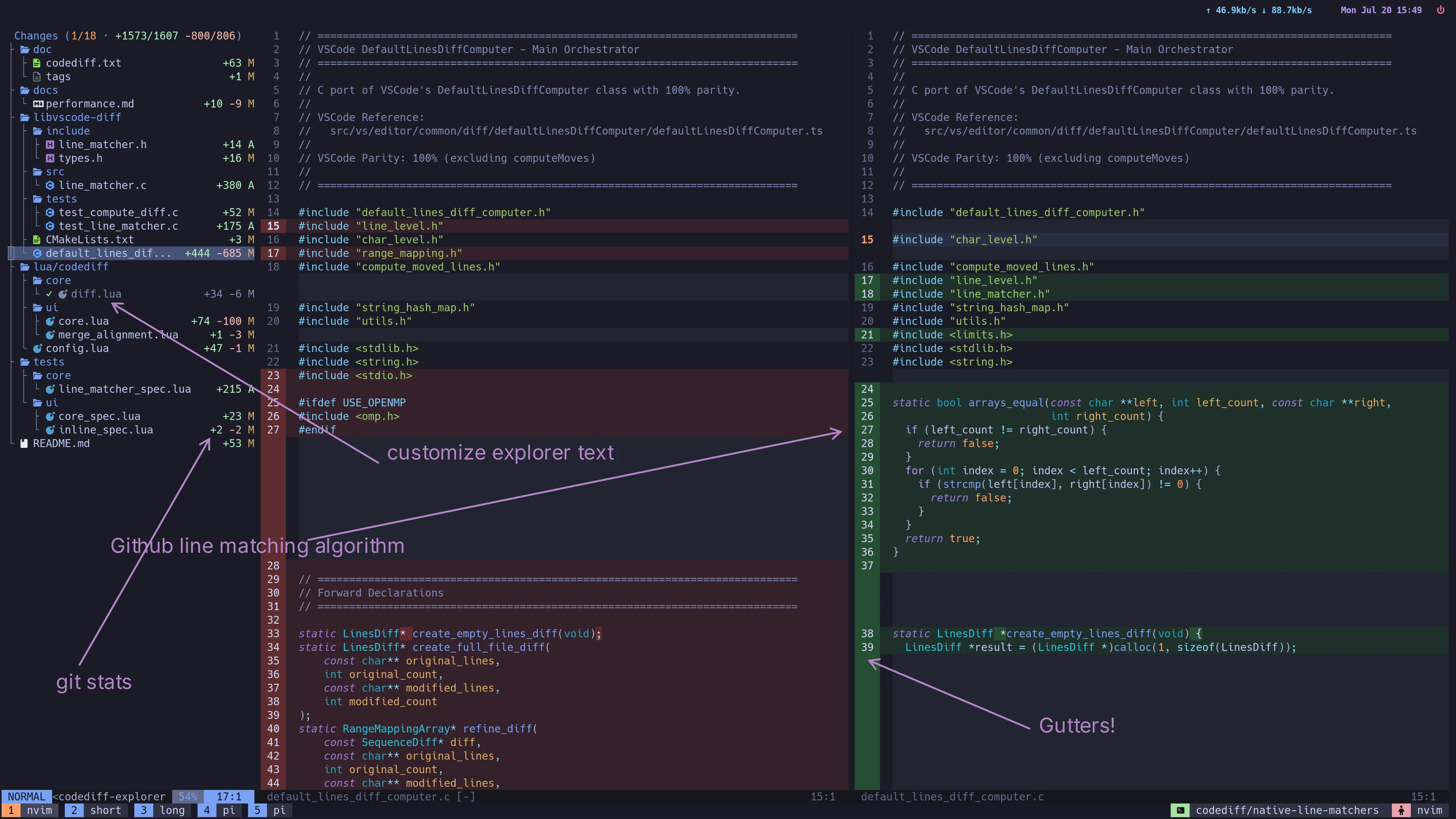Click the tags file icon
The image size is (1456, 819).
point(37,76)
